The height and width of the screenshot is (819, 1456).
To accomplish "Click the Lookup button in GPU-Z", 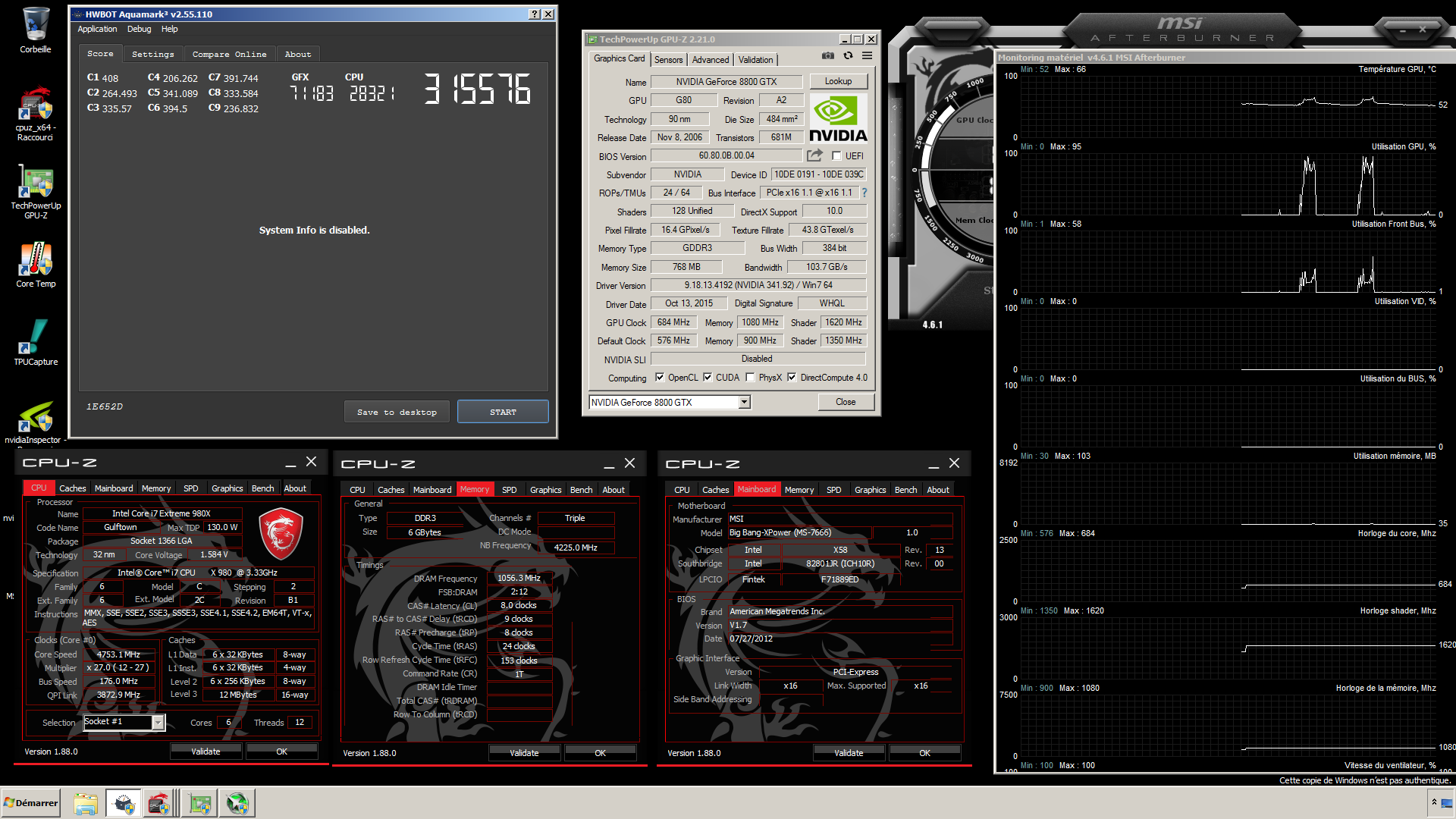I will coord(838,81).
